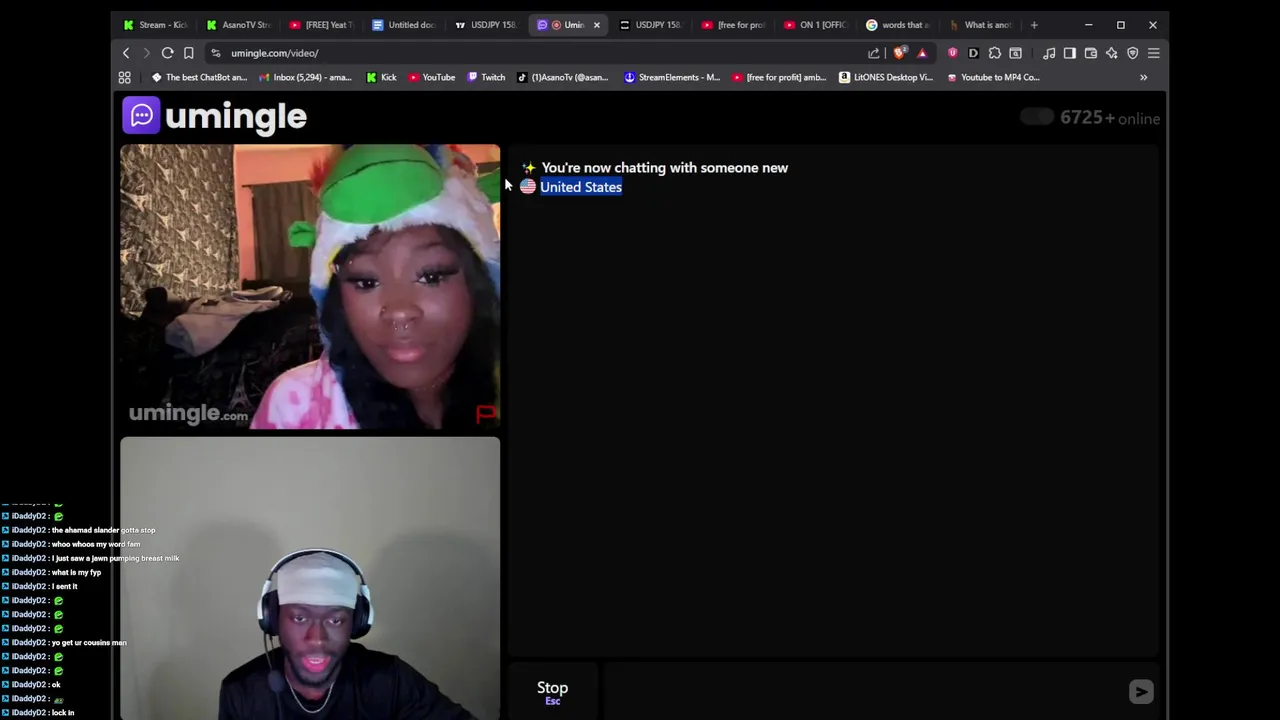Switch to the 'words that a' Google tab
This screenshot has width=1280, height=720.
[898, 25]
